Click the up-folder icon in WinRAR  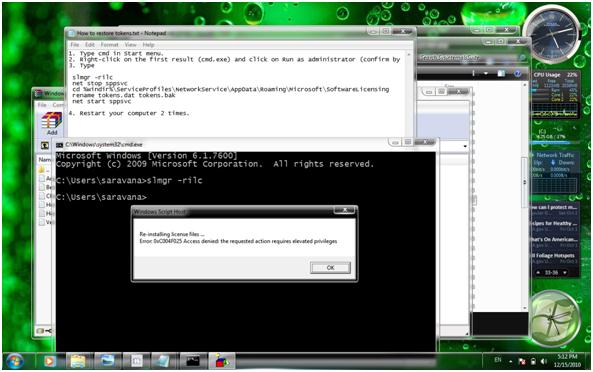[45, 145]
